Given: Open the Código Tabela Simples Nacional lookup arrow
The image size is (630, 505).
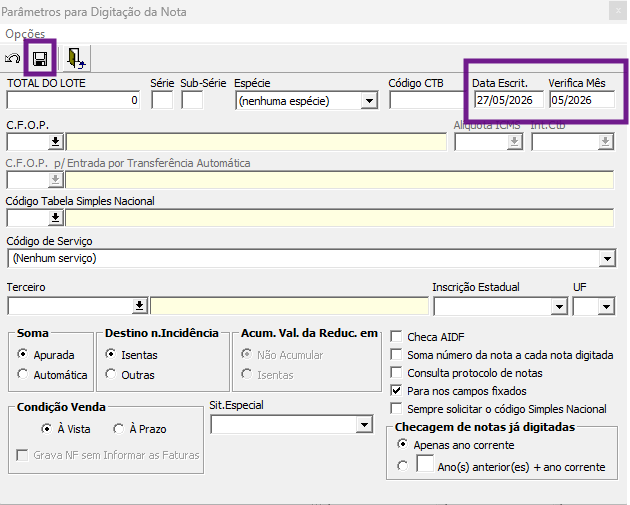Looking at the screenshot, I should (55, 218).
